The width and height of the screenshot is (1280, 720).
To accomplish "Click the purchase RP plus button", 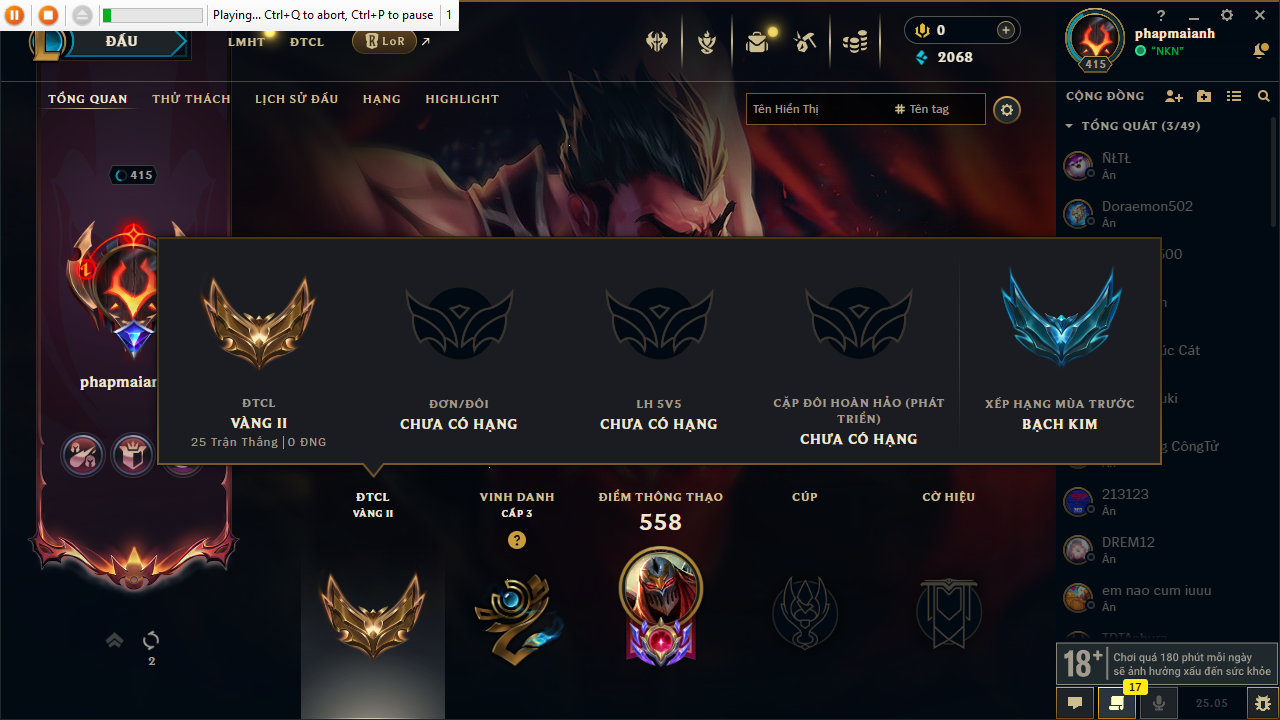I will (x=1006, y=30).
